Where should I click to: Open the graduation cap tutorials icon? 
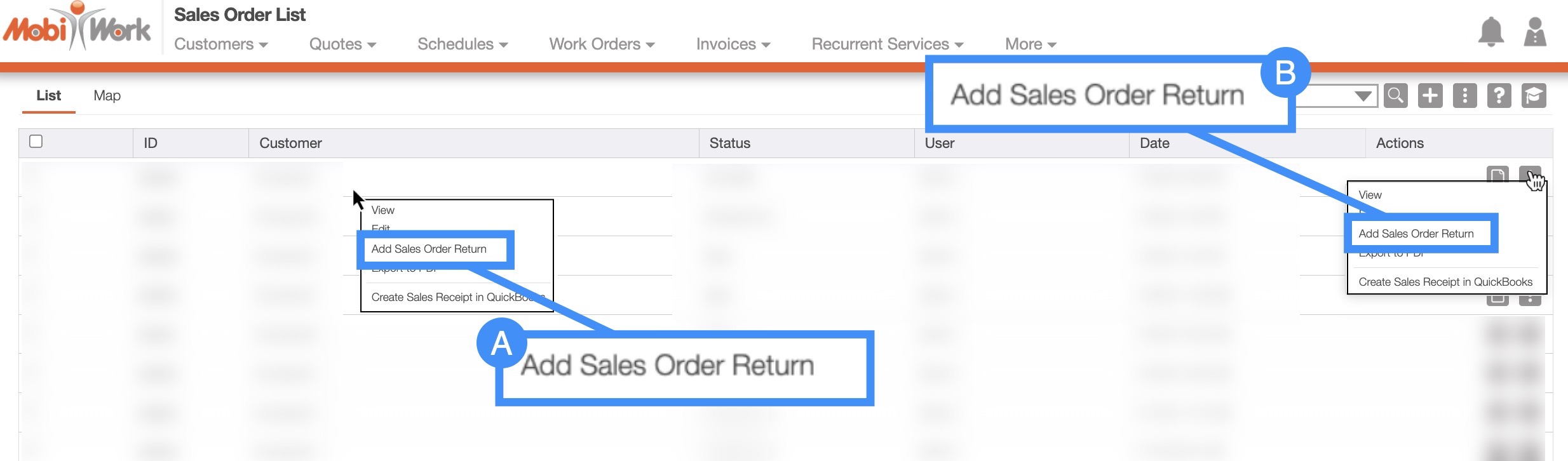[x=1534, y=96]
